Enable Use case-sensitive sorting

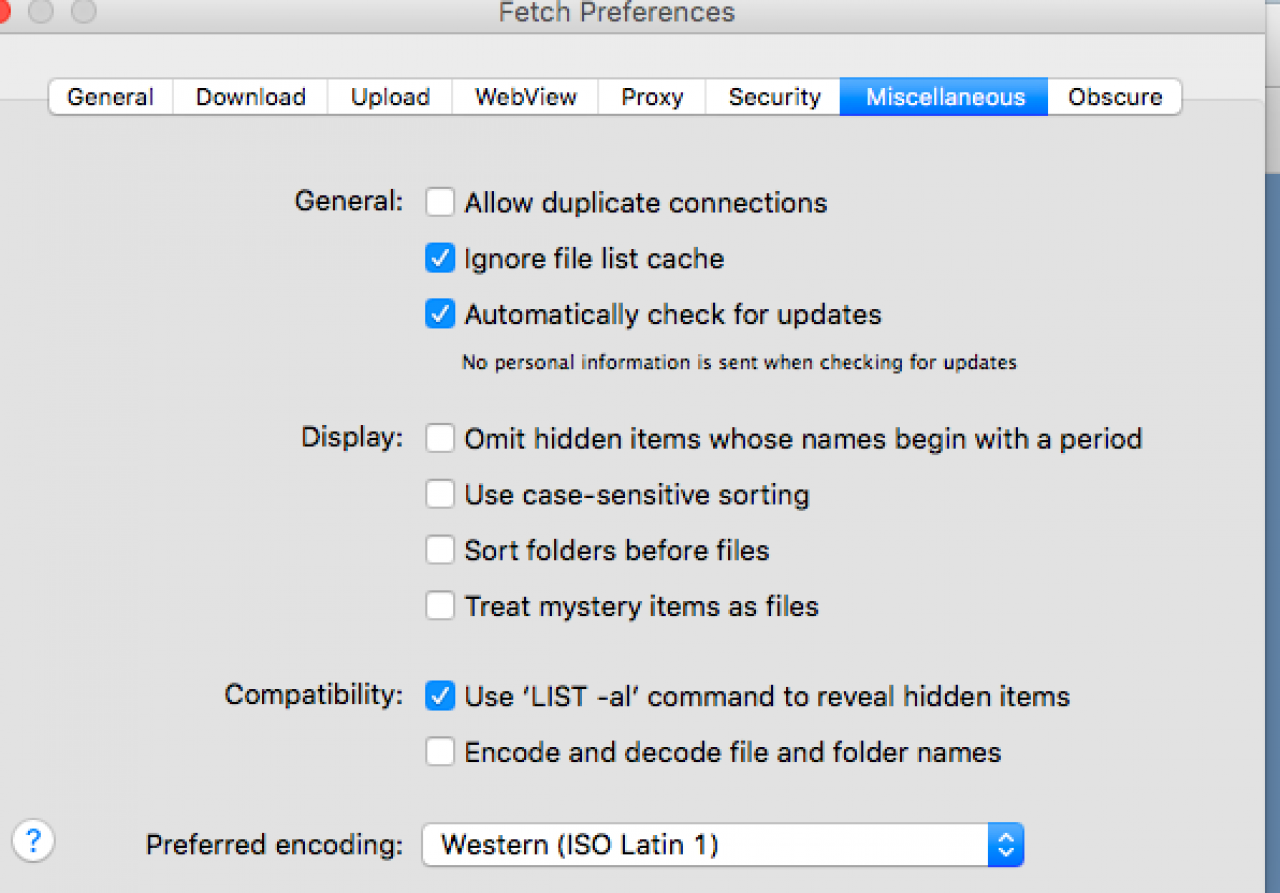440,495
